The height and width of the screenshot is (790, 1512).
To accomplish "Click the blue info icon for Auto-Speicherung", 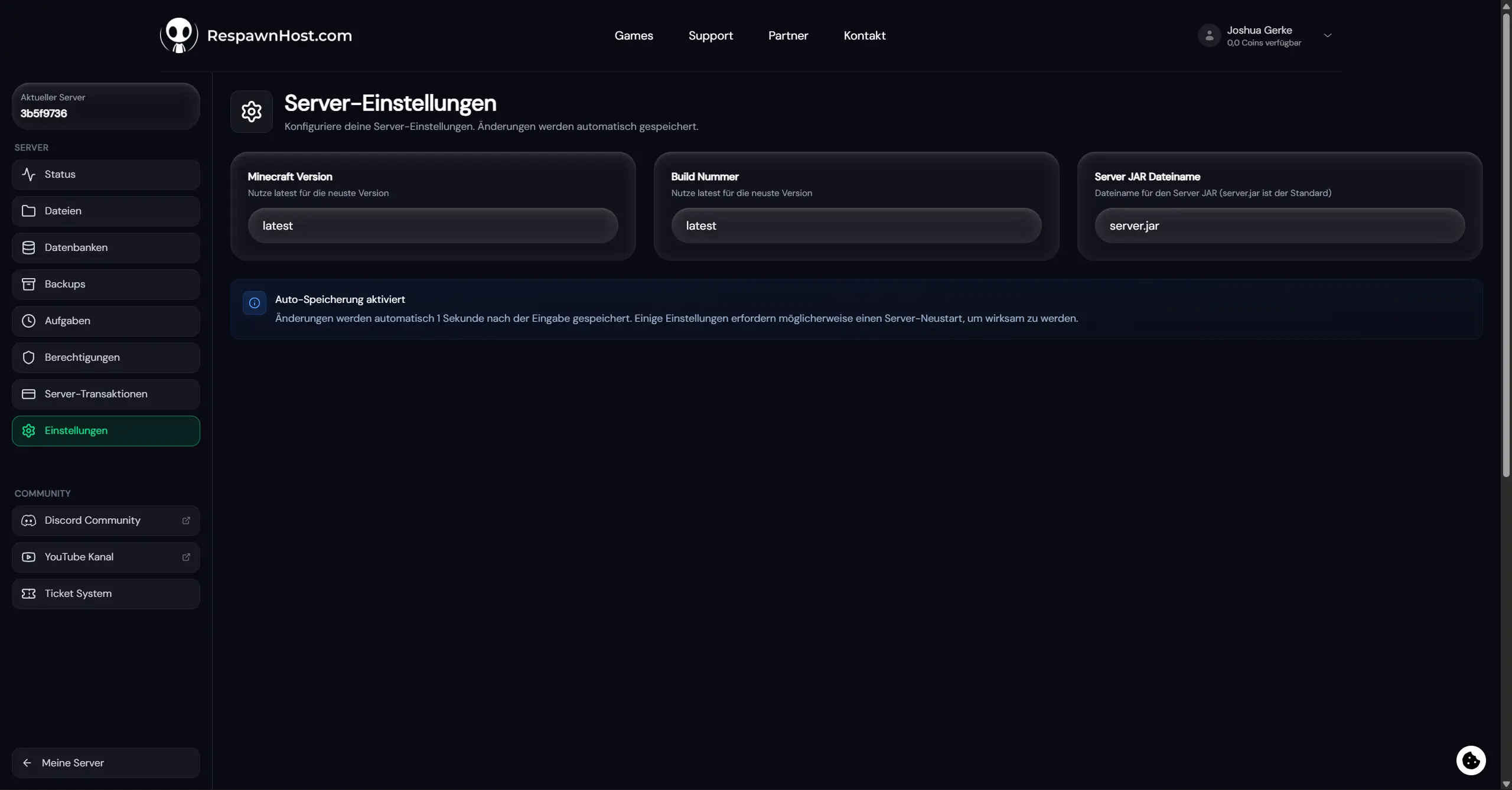I will [x=255, y=303].
